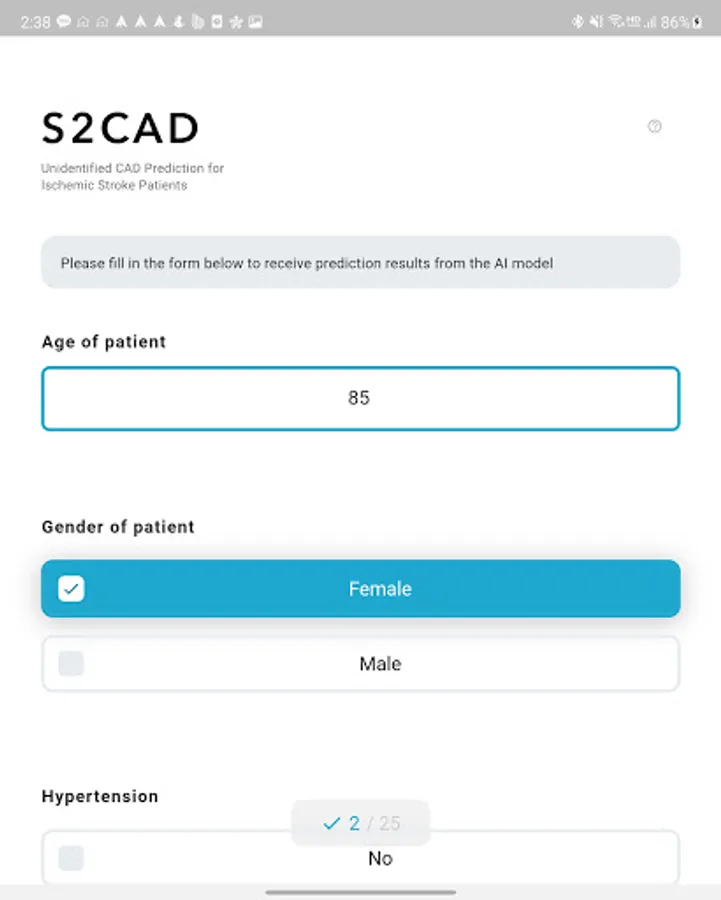Tap the bottom navigation gesture handle

(360, 892)
